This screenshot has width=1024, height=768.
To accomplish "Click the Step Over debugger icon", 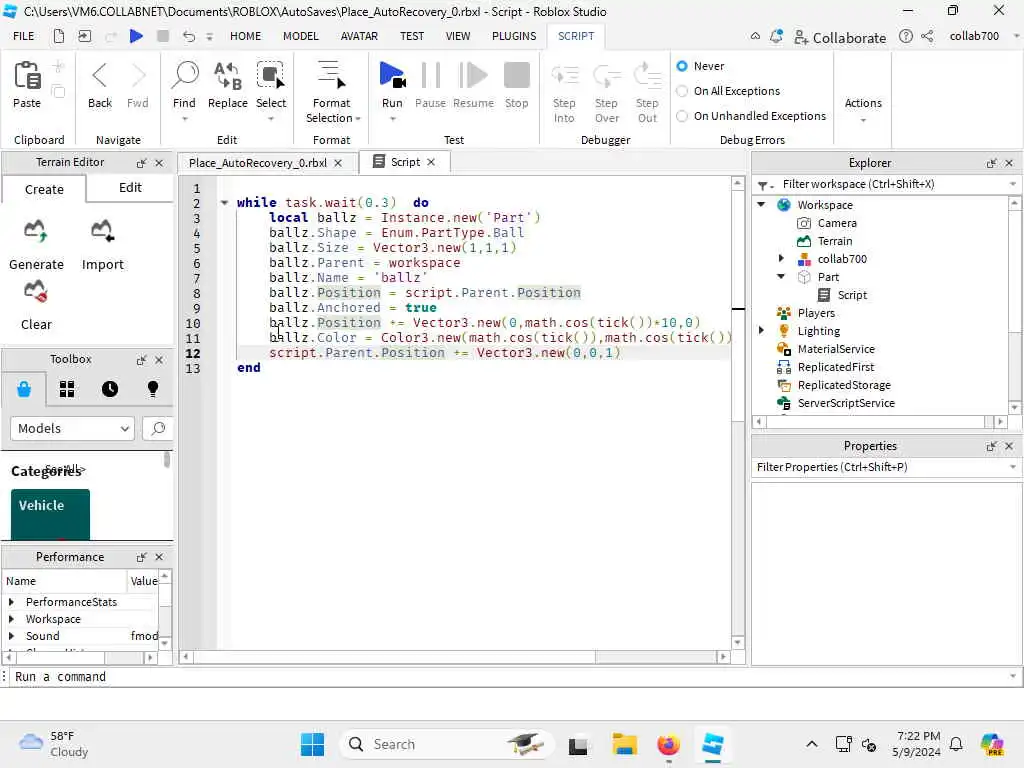I will pos(606,76).
